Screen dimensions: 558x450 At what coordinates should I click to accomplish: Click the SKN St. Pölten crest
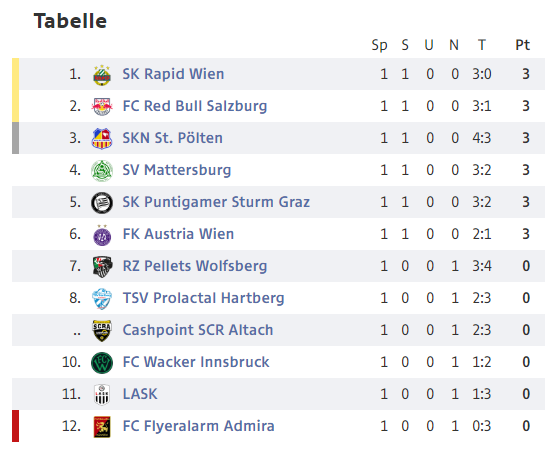tap(102, 138)
